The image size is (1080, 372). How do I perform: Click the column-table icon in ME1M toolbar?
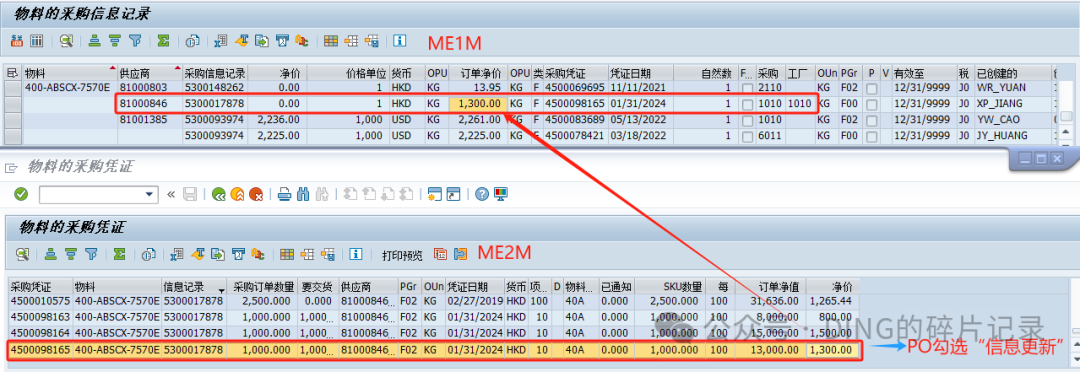[x=36, y=41]
